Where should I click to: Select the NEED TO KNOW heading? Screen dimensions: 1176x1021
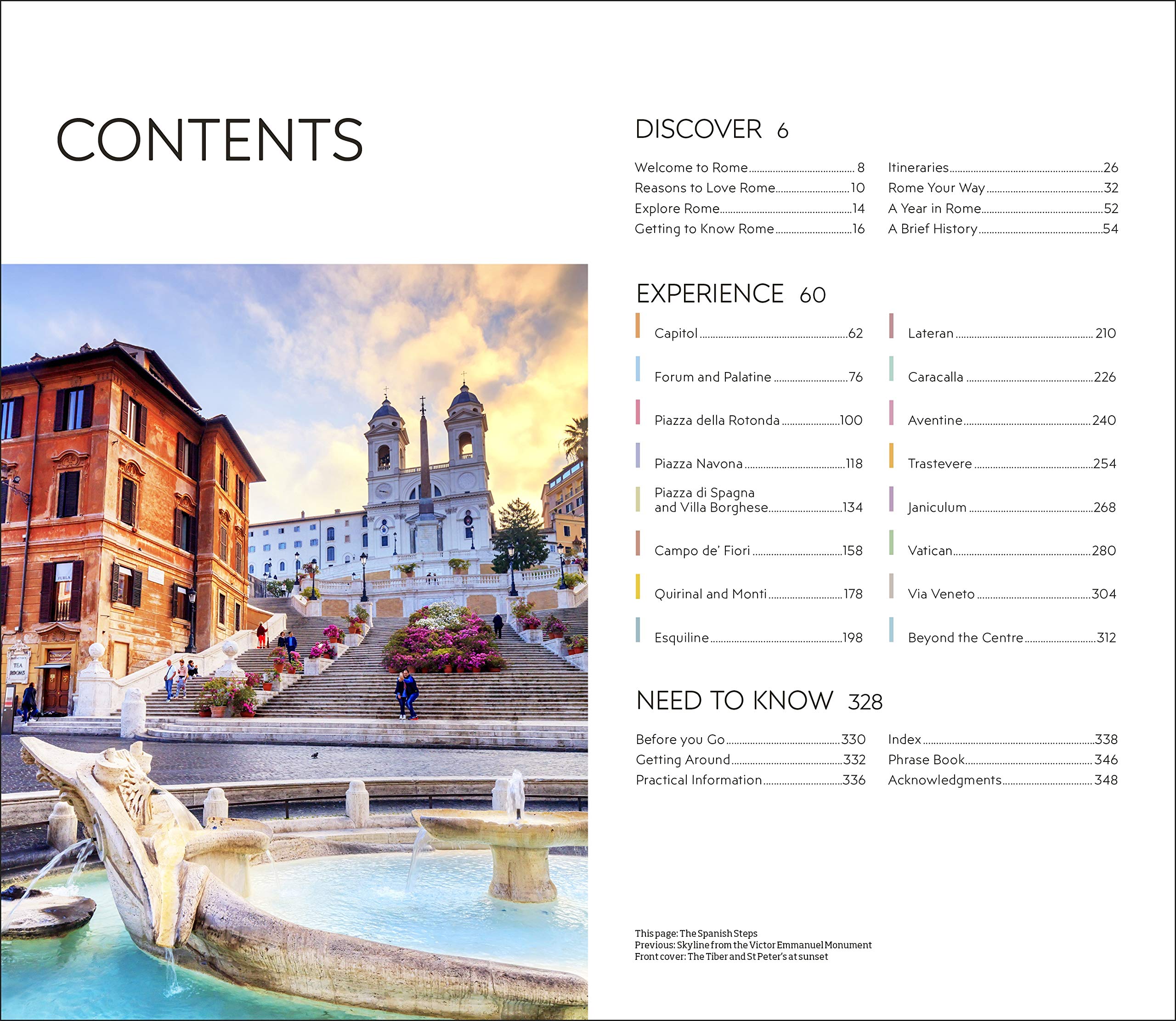735,701
